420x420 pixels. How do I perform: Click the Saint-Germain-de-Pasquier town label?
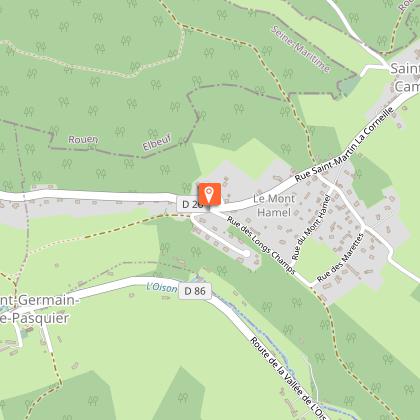pos(37,309)
